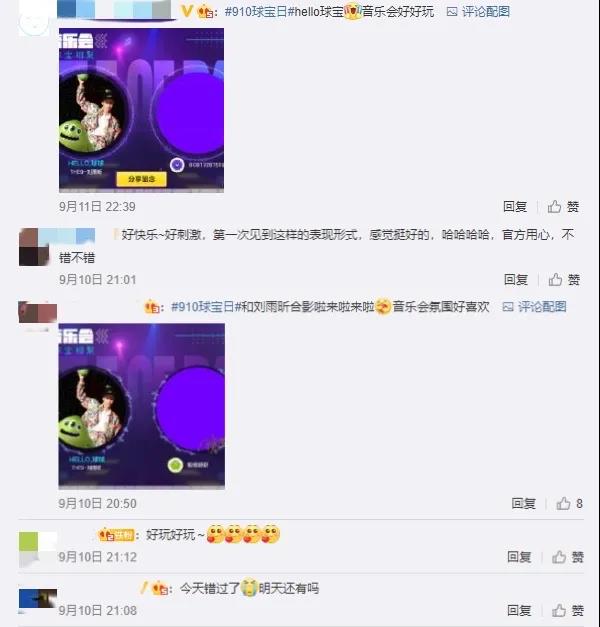Open 评论配图 link beside 音乐会氛围好喜欢
This screenshot has height=627, width=600.
pyautogui.click(x=534, y=307)
